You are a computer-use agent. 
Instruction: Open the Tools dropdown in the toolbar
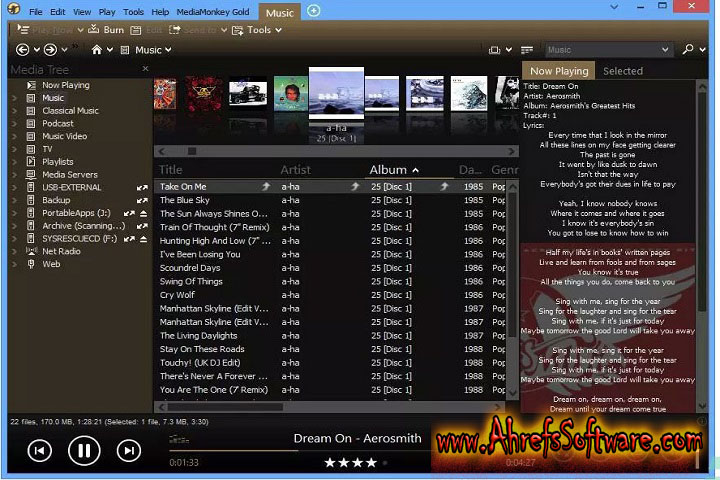click(x=258, y=30)
